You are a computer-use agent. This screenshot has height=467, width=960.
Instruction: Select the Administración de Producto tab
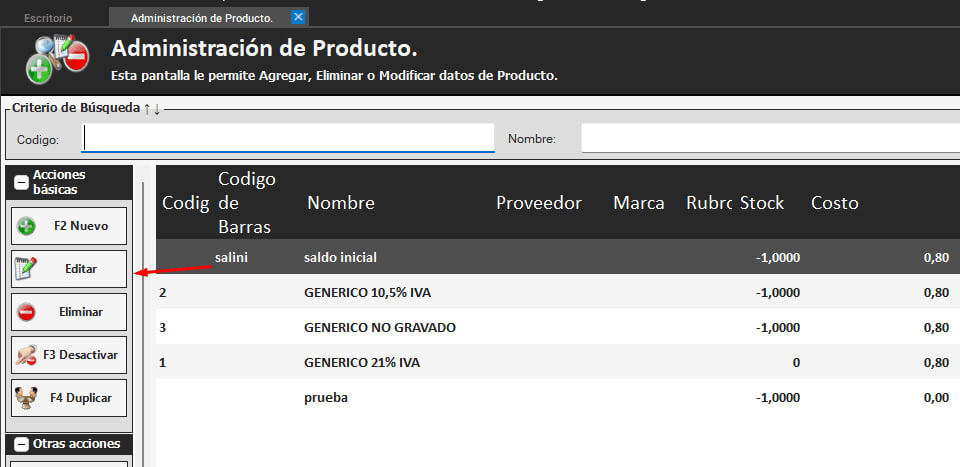click(201, 18)
